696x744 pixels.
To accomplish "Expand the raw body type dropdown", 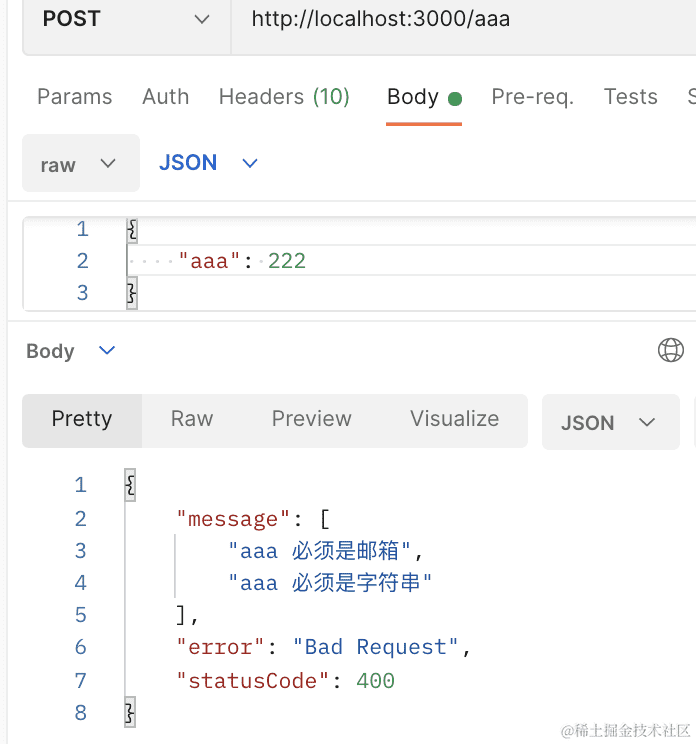I will (x=80, y=164).
